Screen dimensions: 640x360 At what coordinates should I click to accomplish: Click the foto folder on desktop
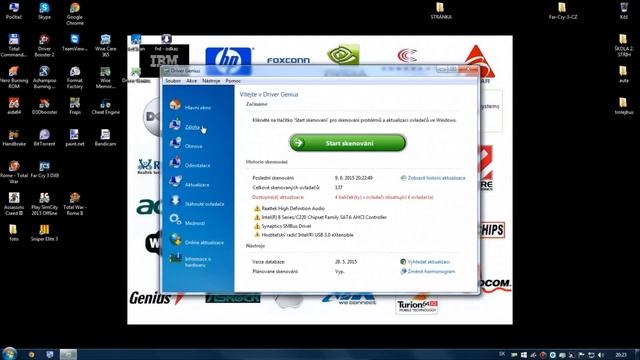click(14, 233)
